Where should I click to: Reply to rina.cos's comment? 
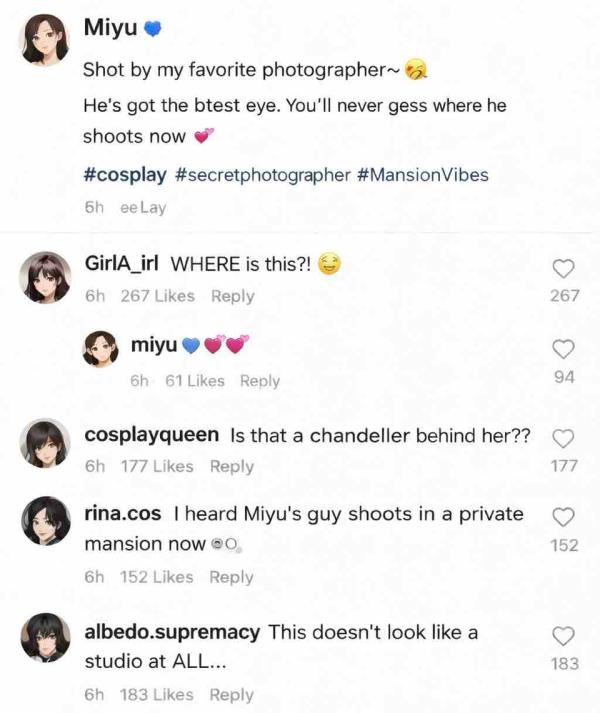[x=232, y=577]
